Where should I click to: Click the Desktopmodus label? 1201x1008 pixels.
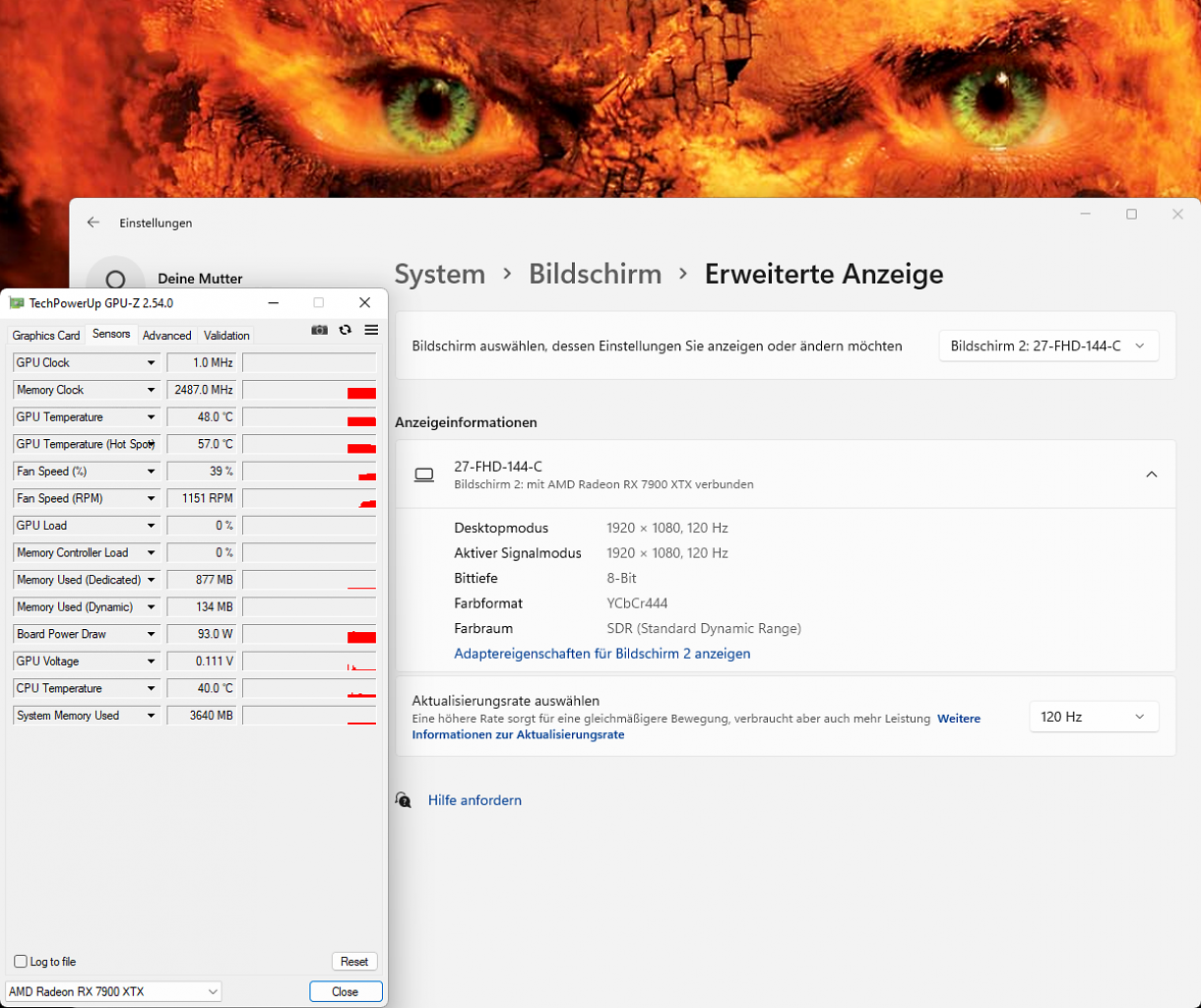(x=501, y=528)
